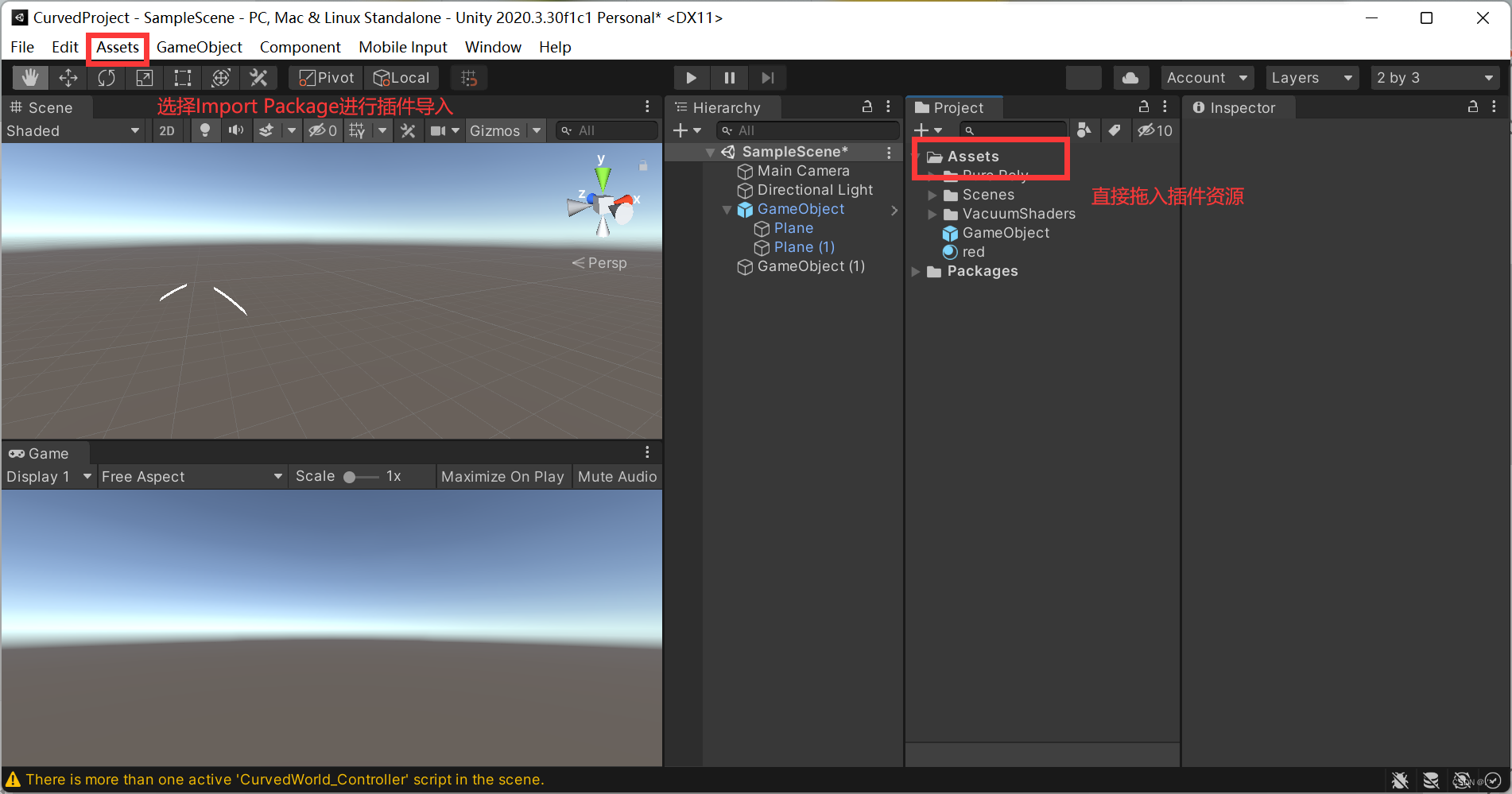Toggle Scene audio speaker icon

click(236, 131)
